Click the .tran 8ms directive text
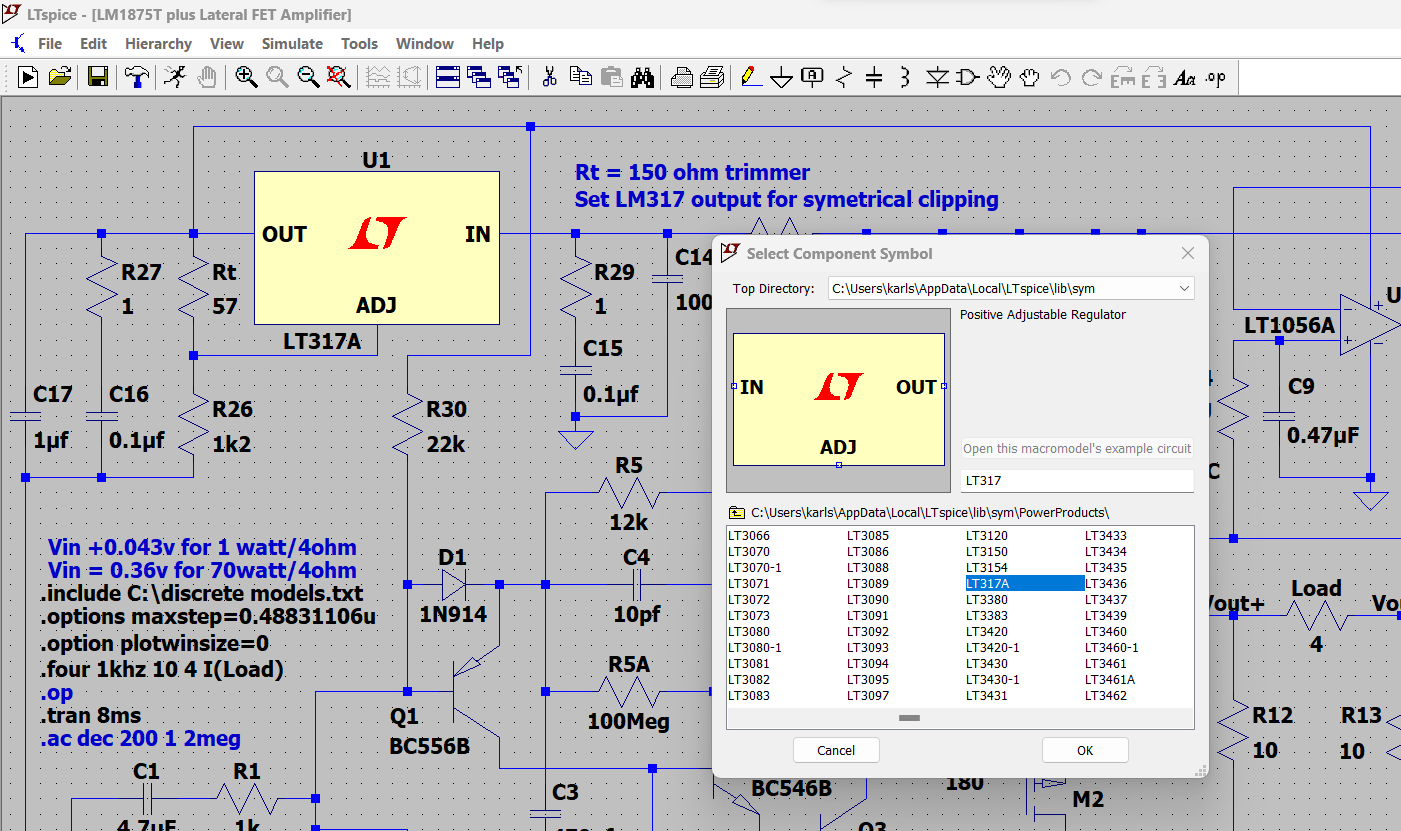Image resolution: width=1401 pixels, height=831 pixels. click(90, 716)
